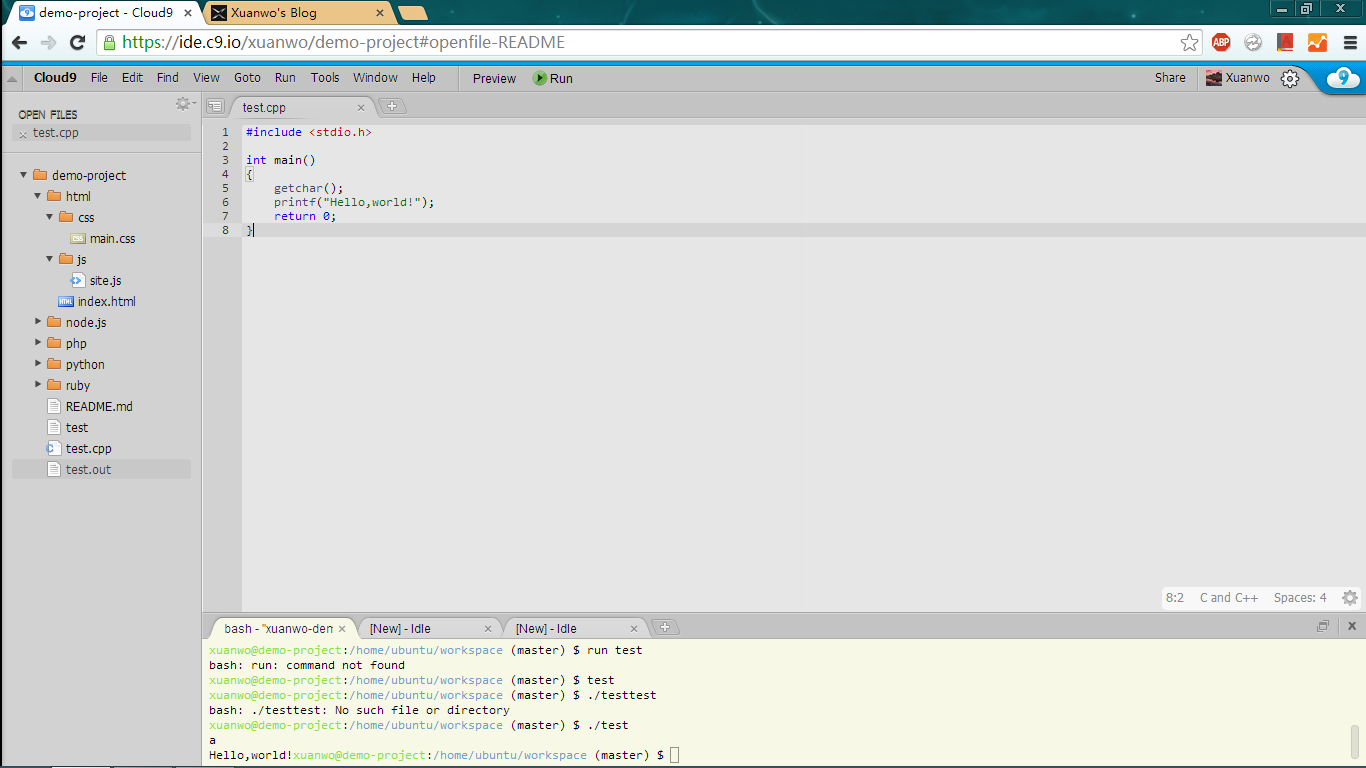The image size is (1366, 768).
Task: Expand the node.js folder
Action: pos(39,322)
